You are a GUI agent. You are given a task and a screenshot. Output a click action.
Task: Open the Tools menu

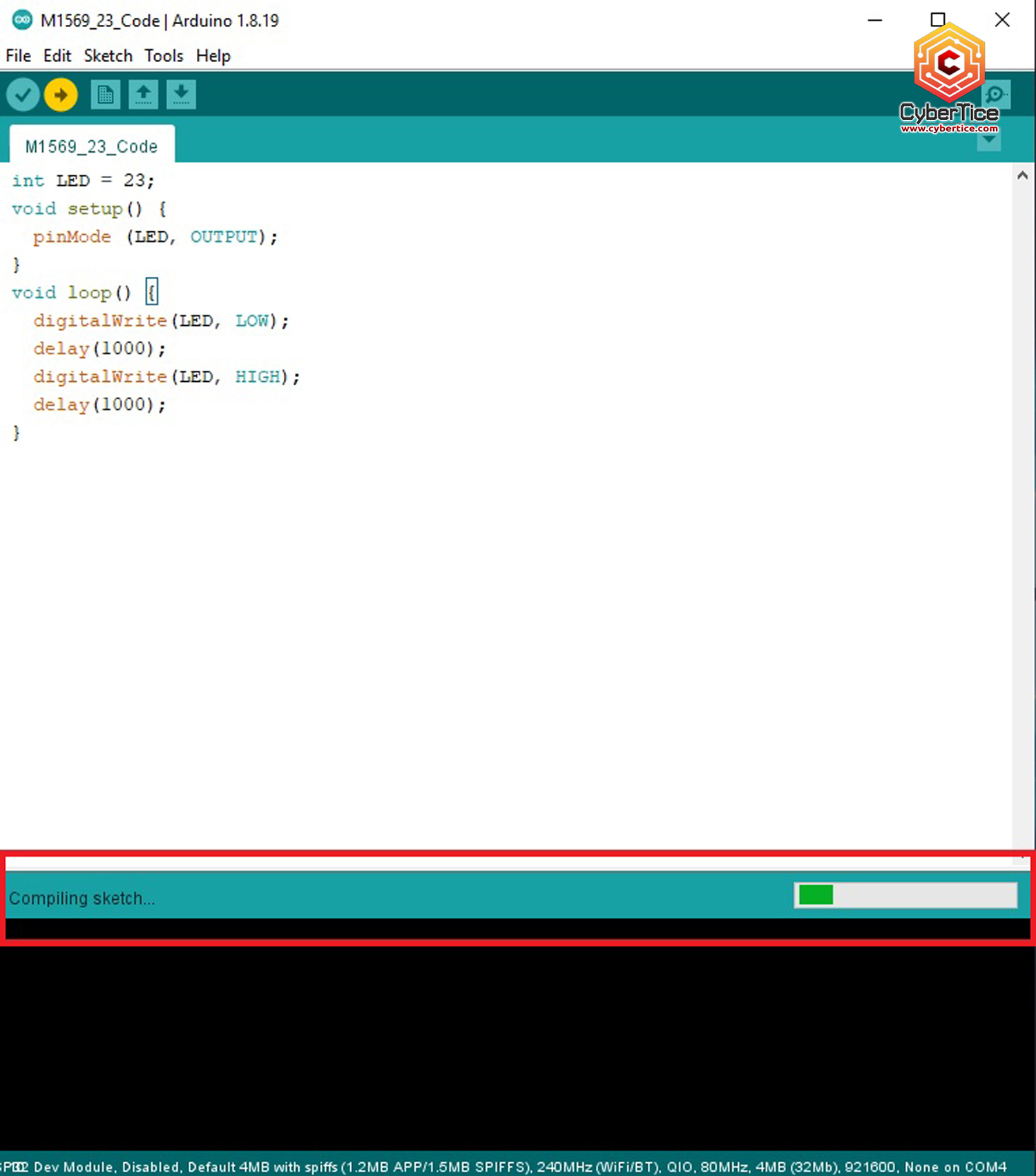pyautogui.click(x=164, y=56)
